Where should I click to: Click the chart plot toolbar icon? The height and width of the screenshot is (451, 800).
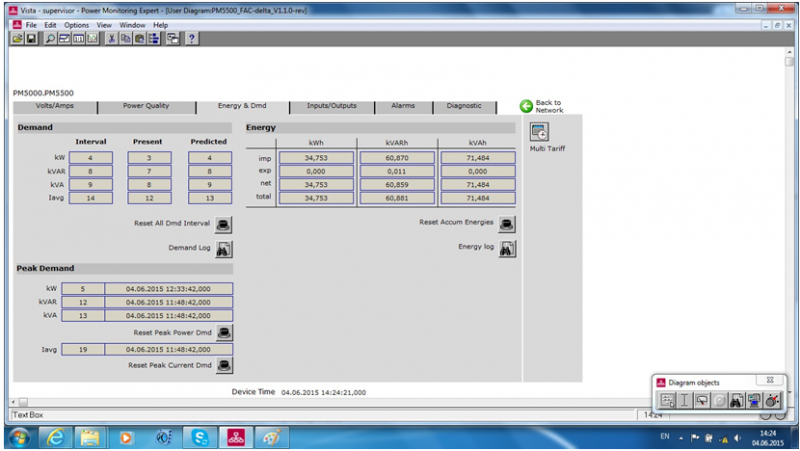[x=92, y=39]
